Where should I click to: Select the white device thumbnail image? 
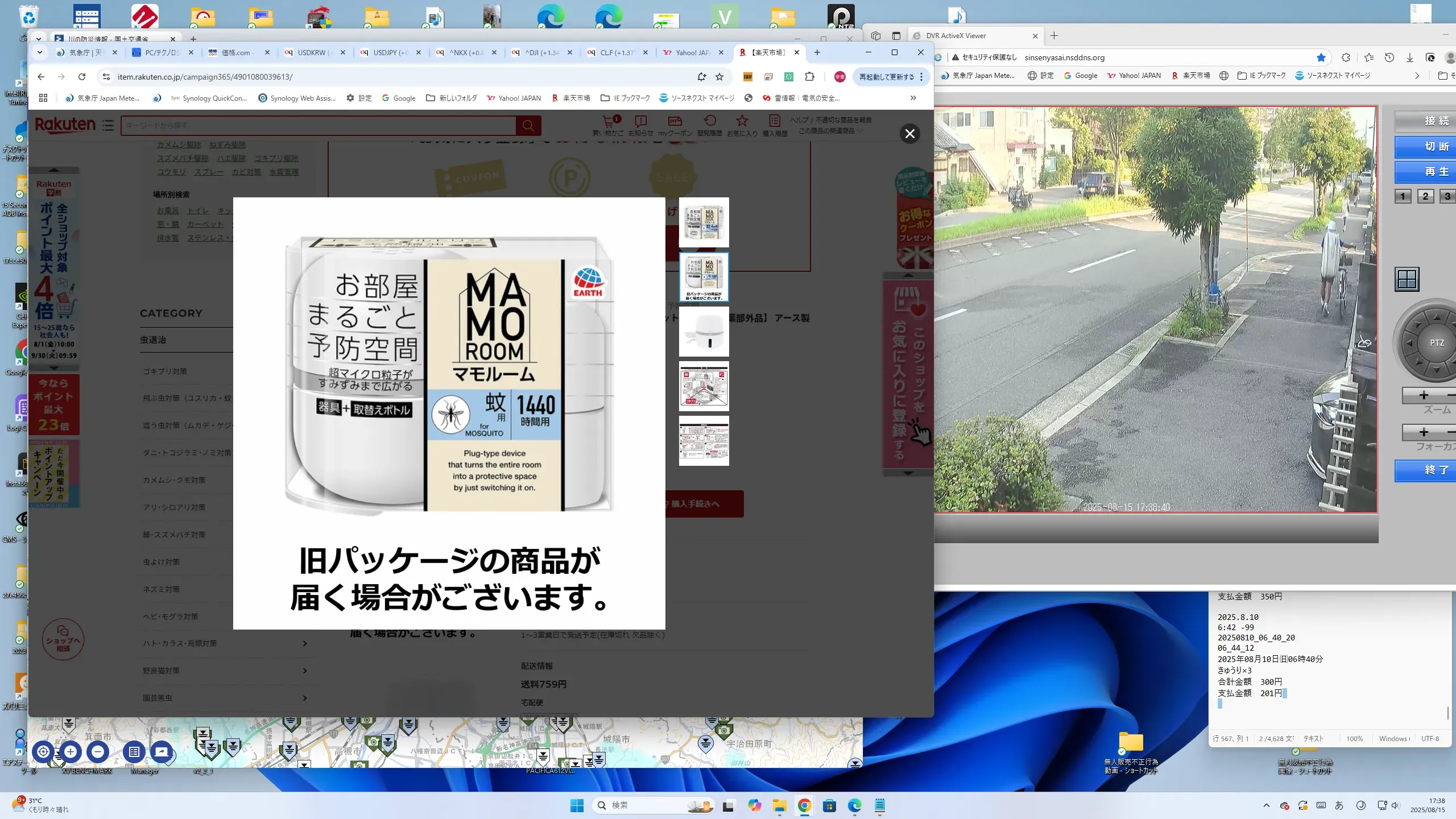click(704, 332)
